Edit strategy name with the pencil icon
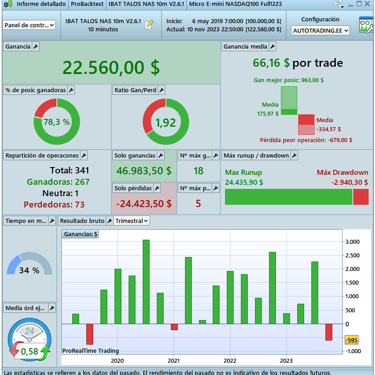 (150, 24)
